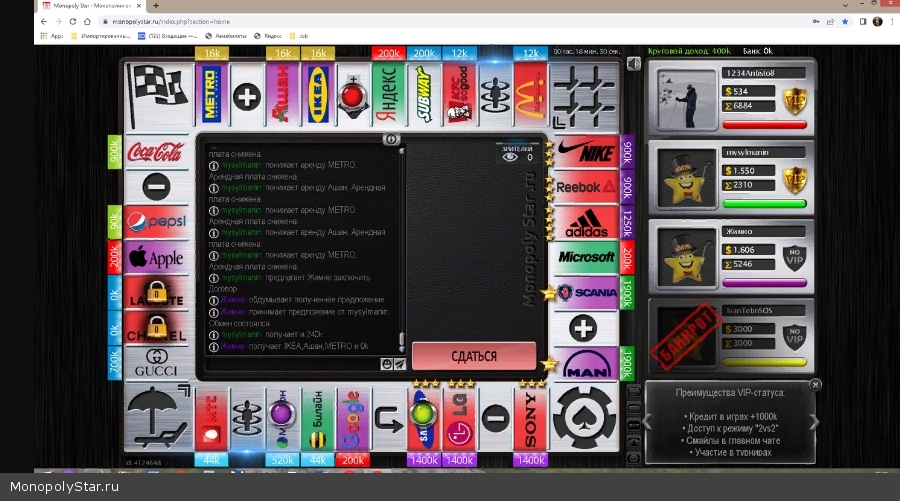
Task: Select the MAN property cell
Action: click(585, 364)
